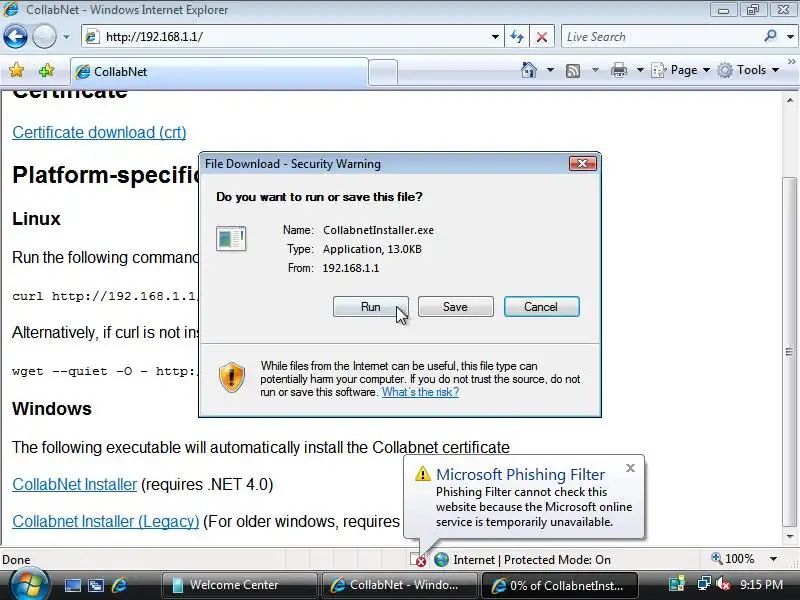
Task: Click the page vertical scrollbar thumb
Action: pos(790,351)
